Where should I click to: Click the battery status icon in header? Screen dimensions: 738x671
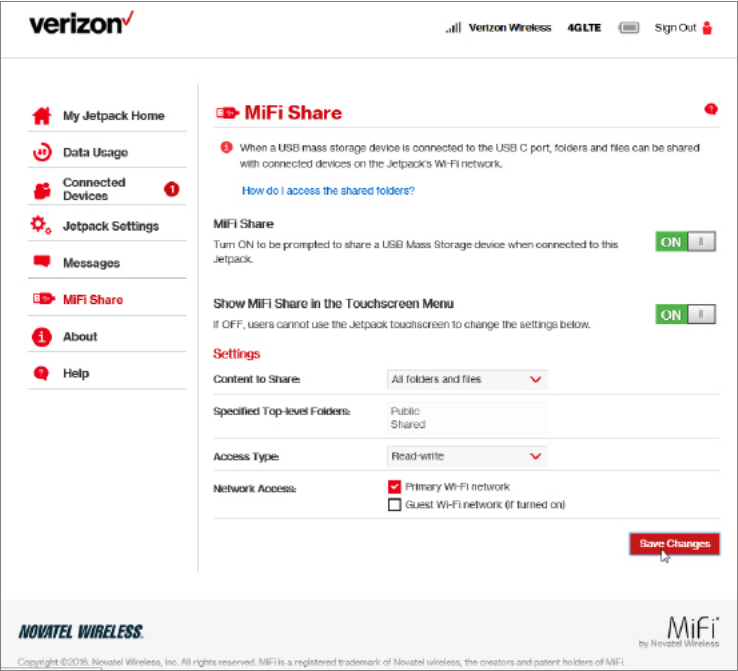[x=628, y=28]
